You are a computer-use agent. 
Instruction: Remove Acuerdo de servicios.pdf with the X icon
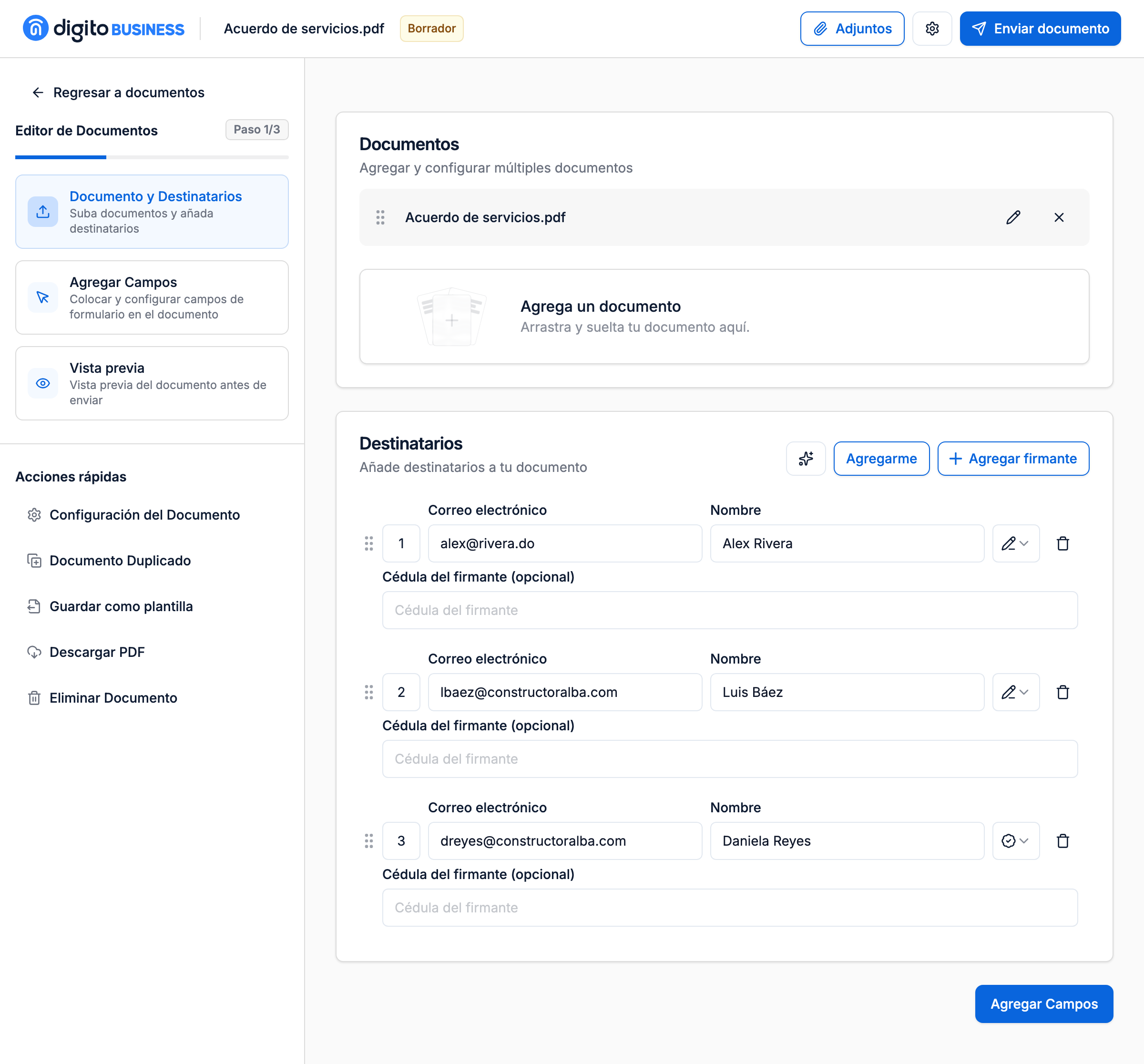tap(1059, 217)
